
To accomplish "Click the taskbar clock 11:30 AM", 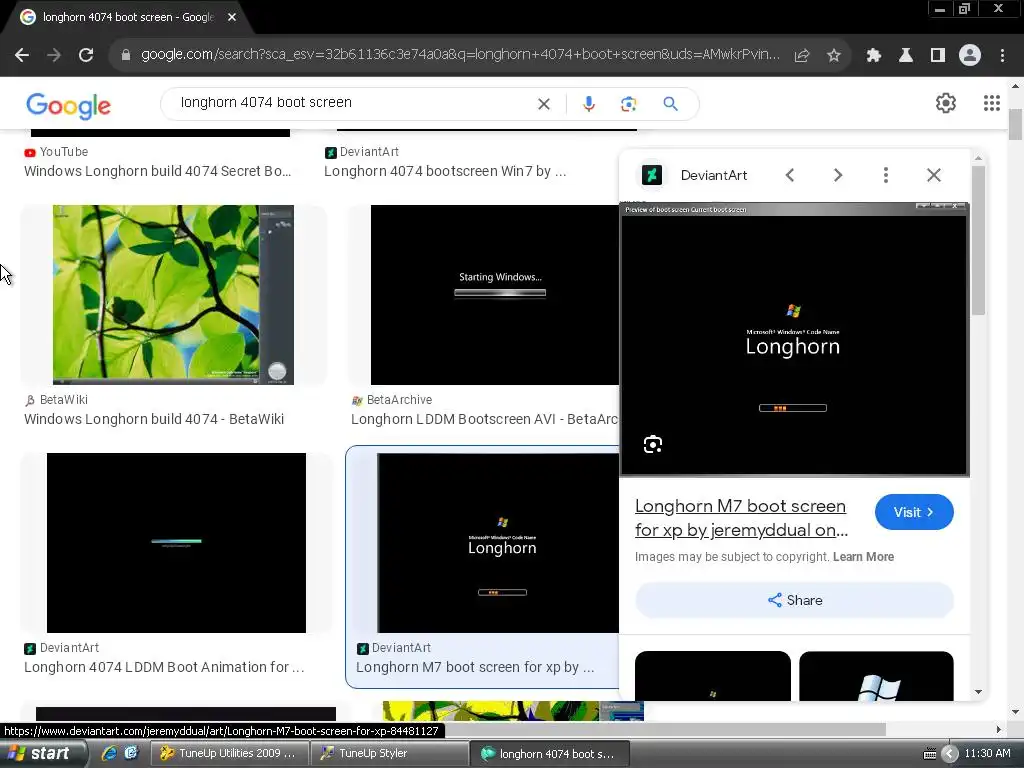I will (x=987, y=754).
